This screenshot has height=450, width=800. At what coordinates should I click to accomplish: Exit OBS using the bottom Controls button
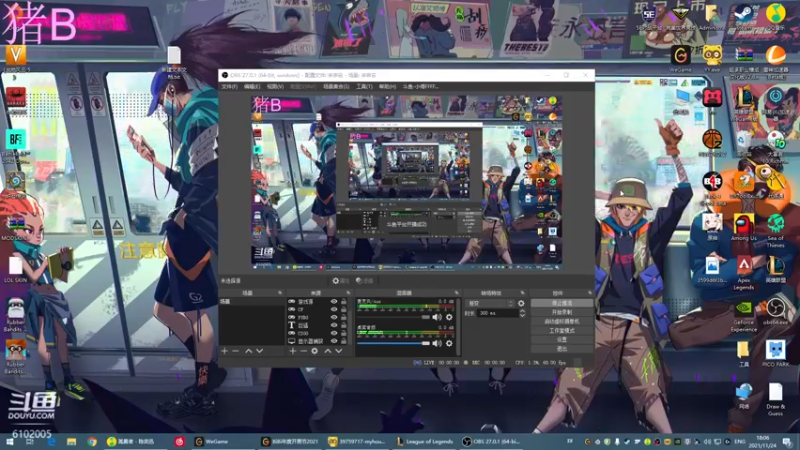[562, 349]
